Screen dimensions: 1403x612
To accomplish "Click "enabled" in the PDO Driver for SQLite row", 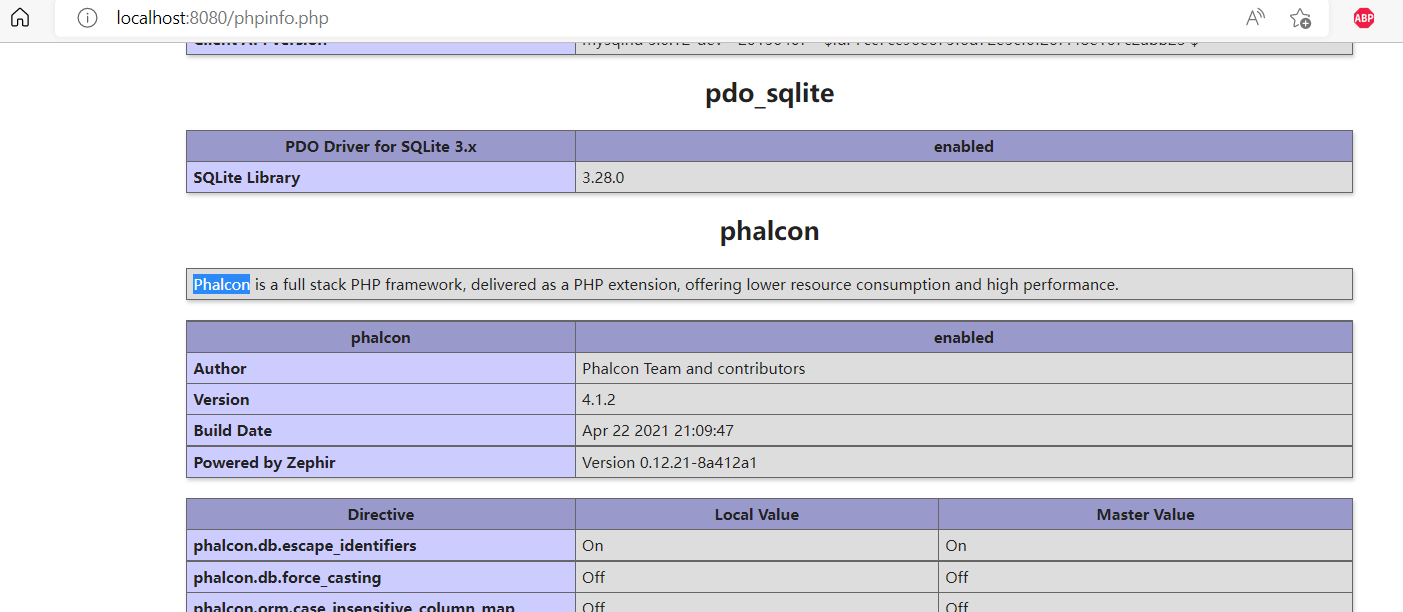I will 964,146.
